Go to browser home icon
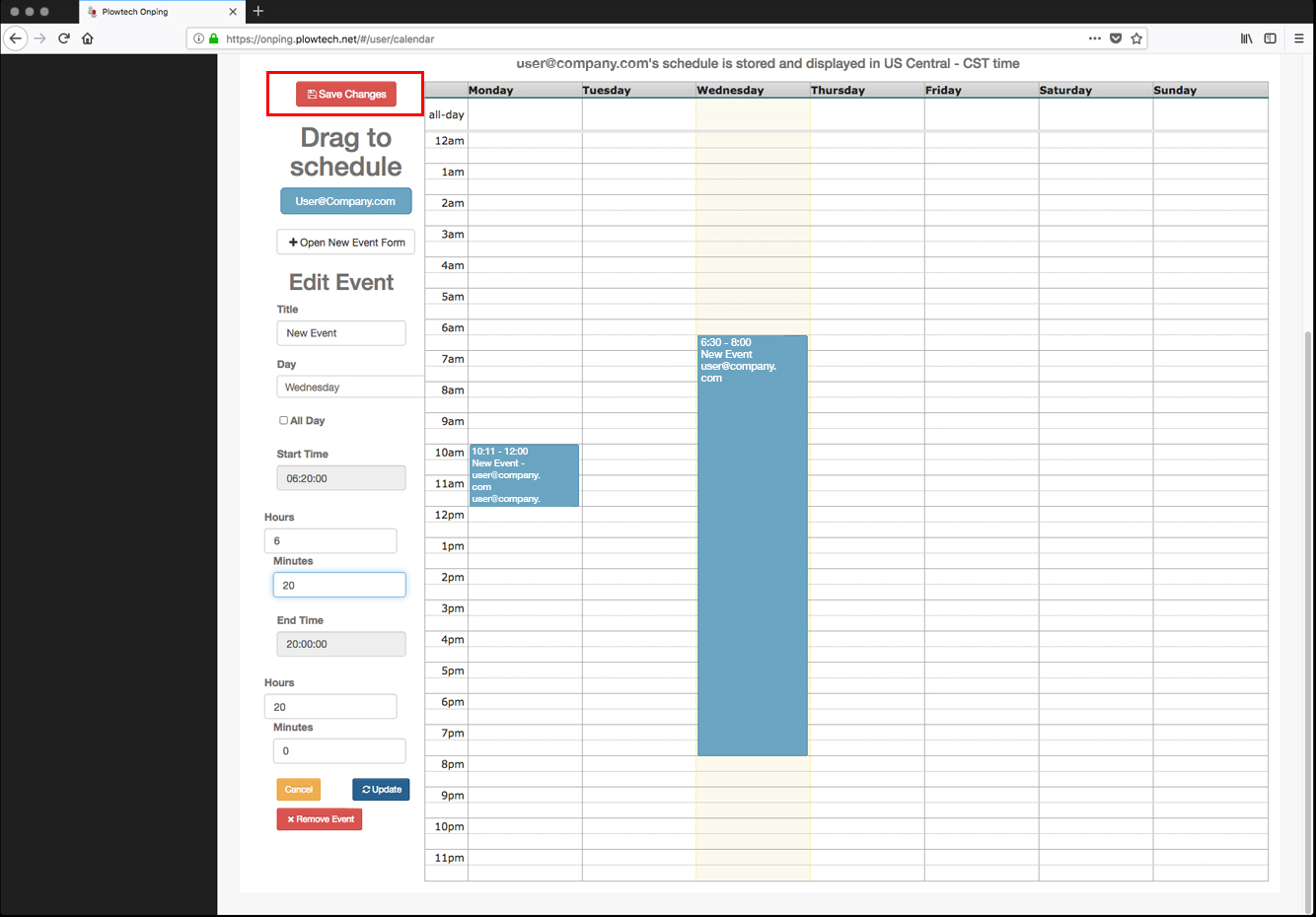The height and width of the screenshot is (917, 1316). point(88,38)
